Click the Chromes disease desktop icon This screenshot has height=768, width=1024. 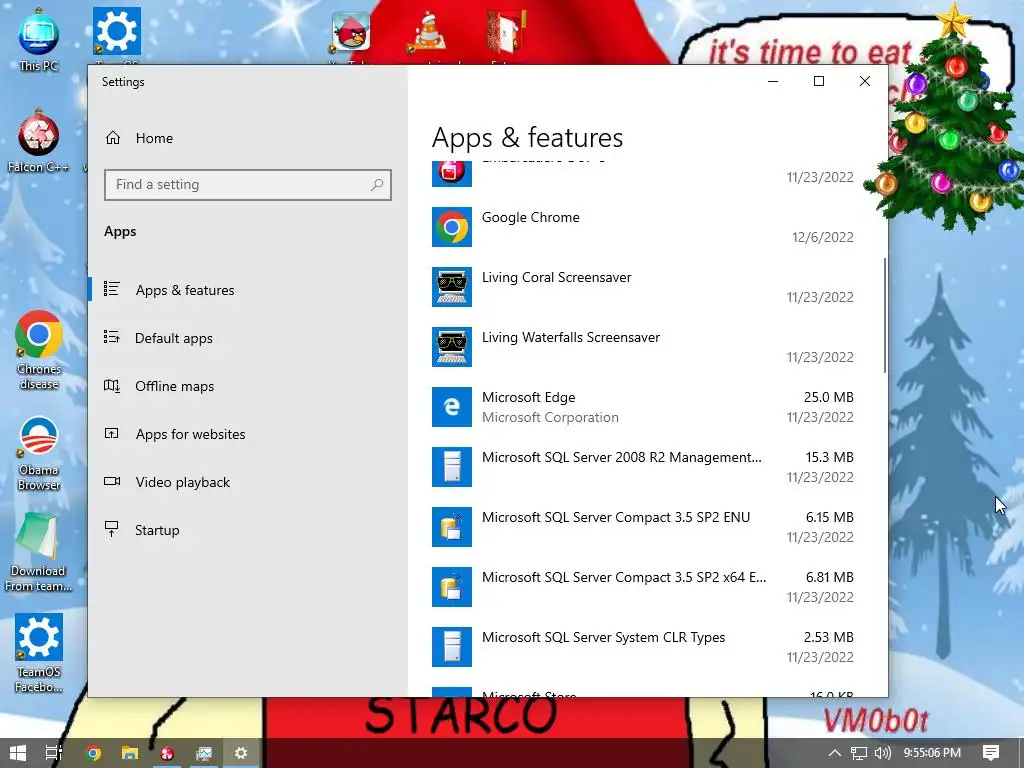coord(39,351)
